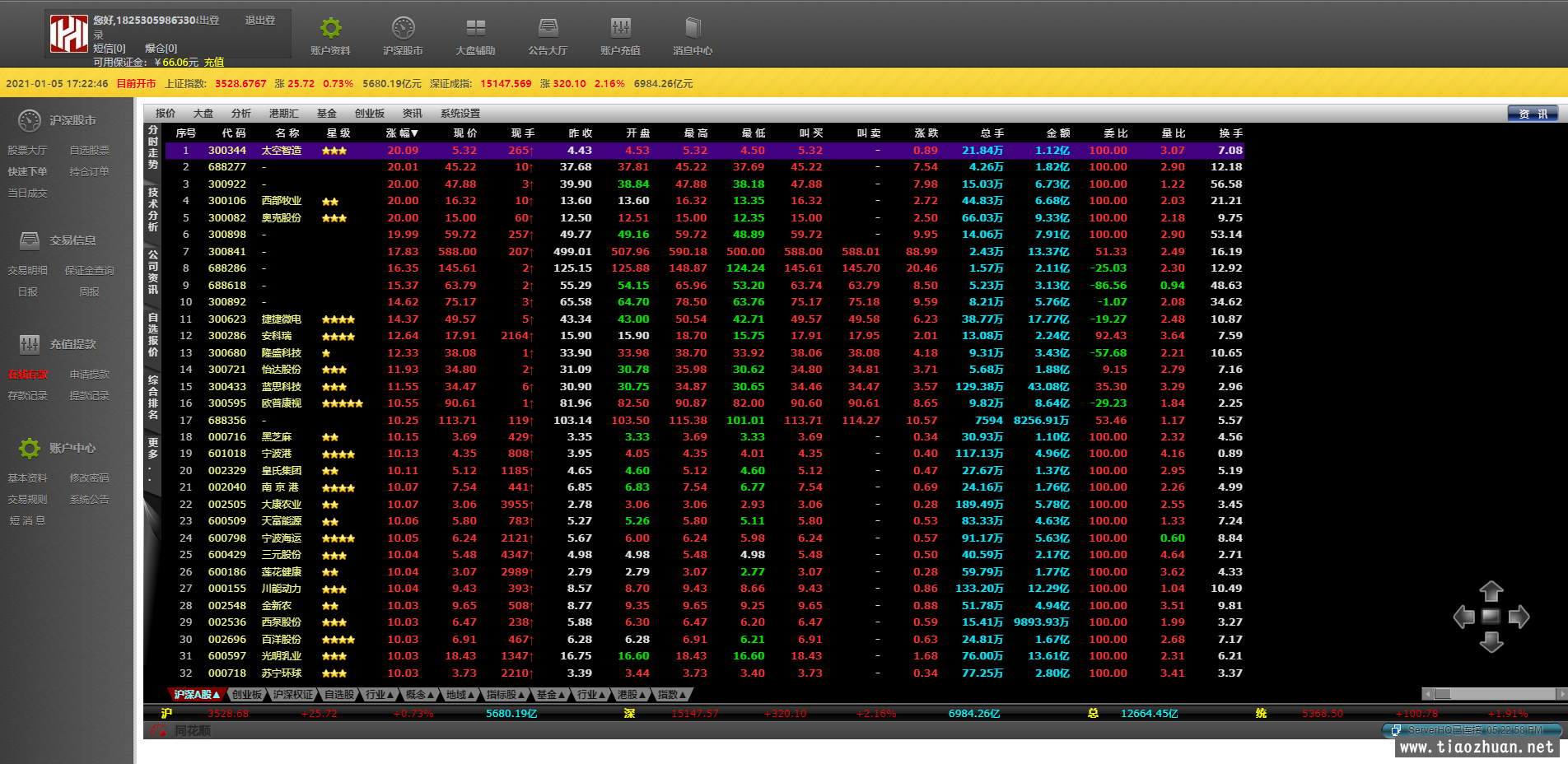Click ServerHQ connection status icon

[1395, 730]
